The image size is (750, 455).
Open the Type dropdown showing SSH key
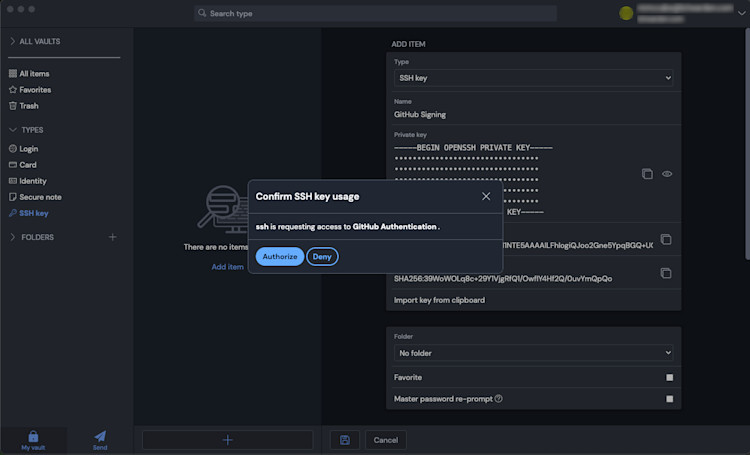pos(534,77)
